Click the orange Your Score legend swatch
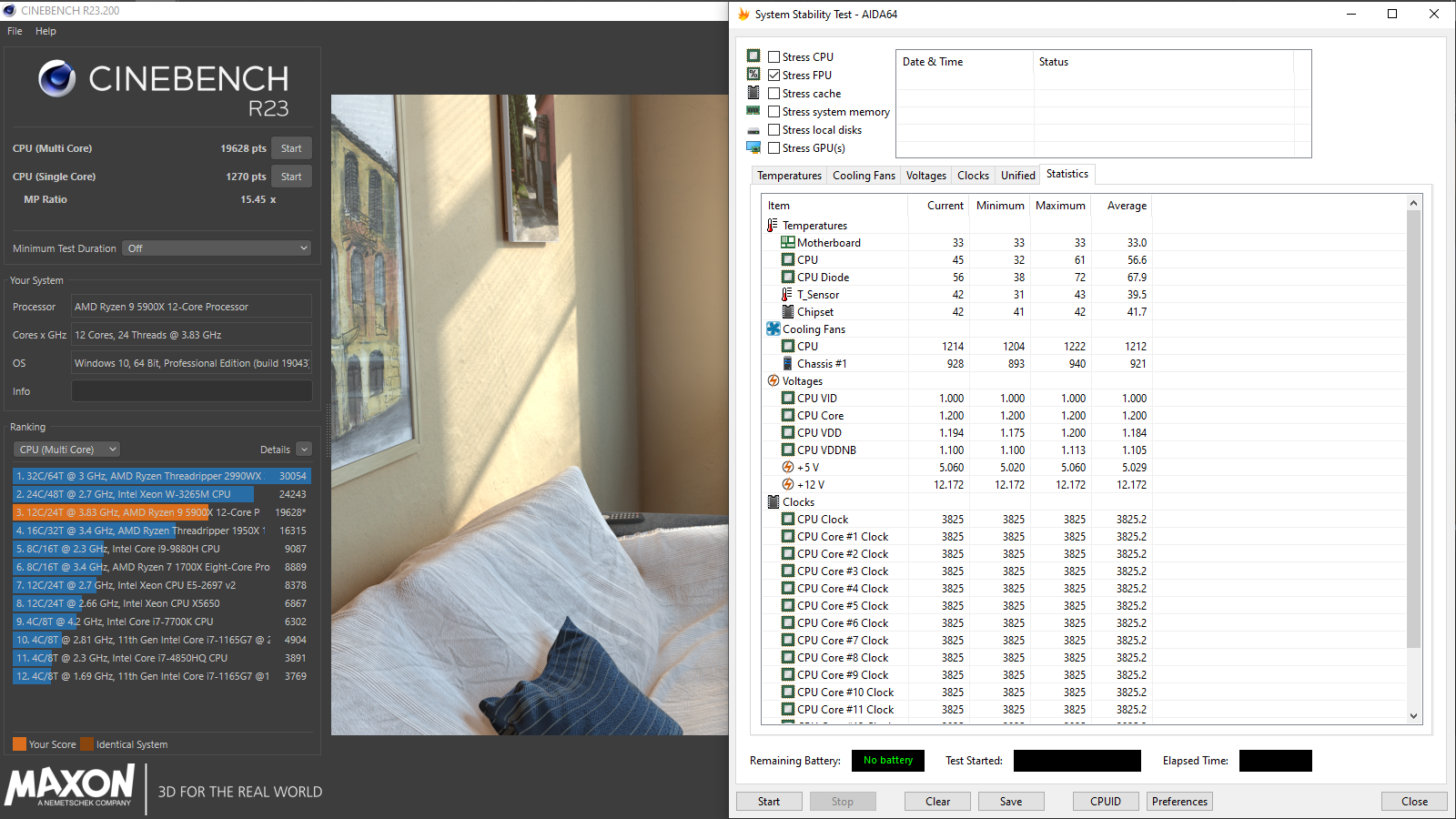Image resolution: width=1456 pixels, height=819 pixels. tap(19, 744)
